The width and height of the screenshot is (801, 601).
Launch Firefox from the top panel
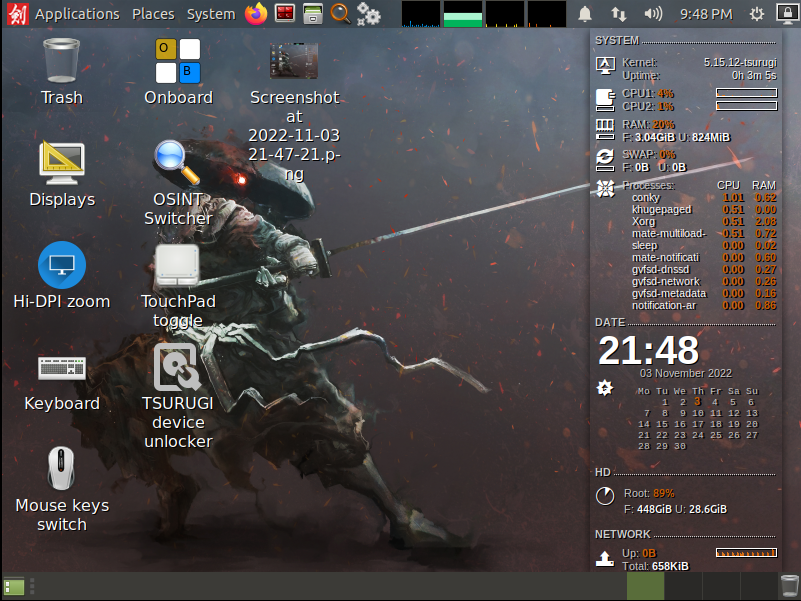(256, 14)
